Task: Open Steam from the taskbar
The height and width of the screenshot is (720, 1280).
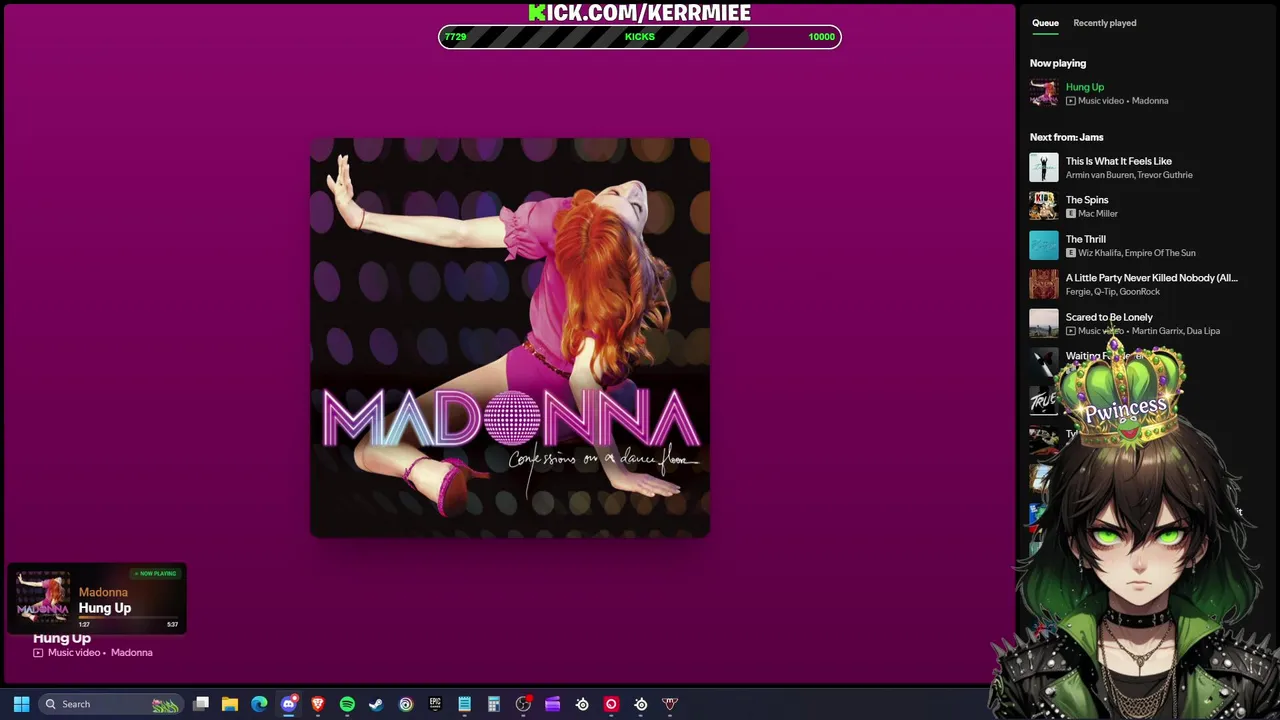Action: pos(376,704)
